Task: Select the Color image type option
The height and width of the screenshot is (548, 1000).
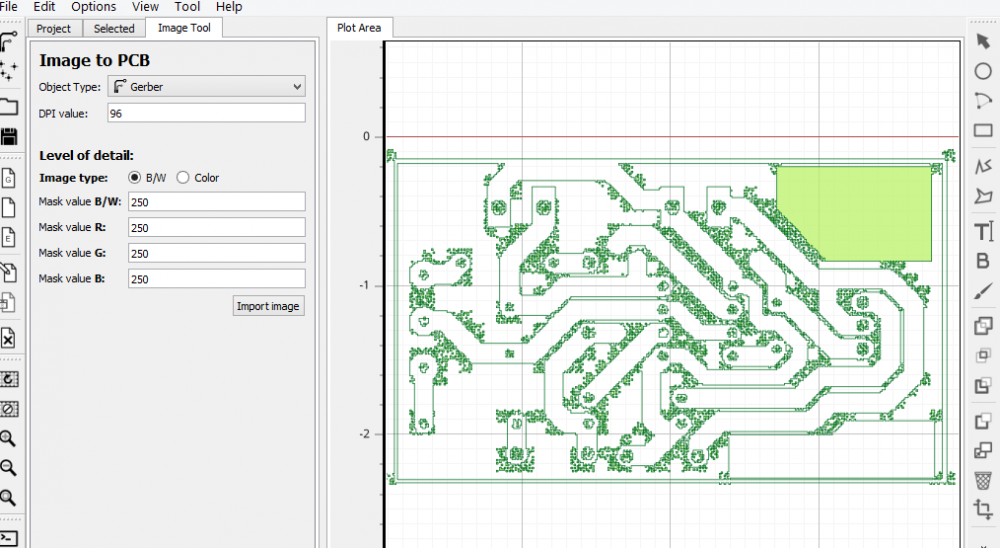Action: pos(183,178)
